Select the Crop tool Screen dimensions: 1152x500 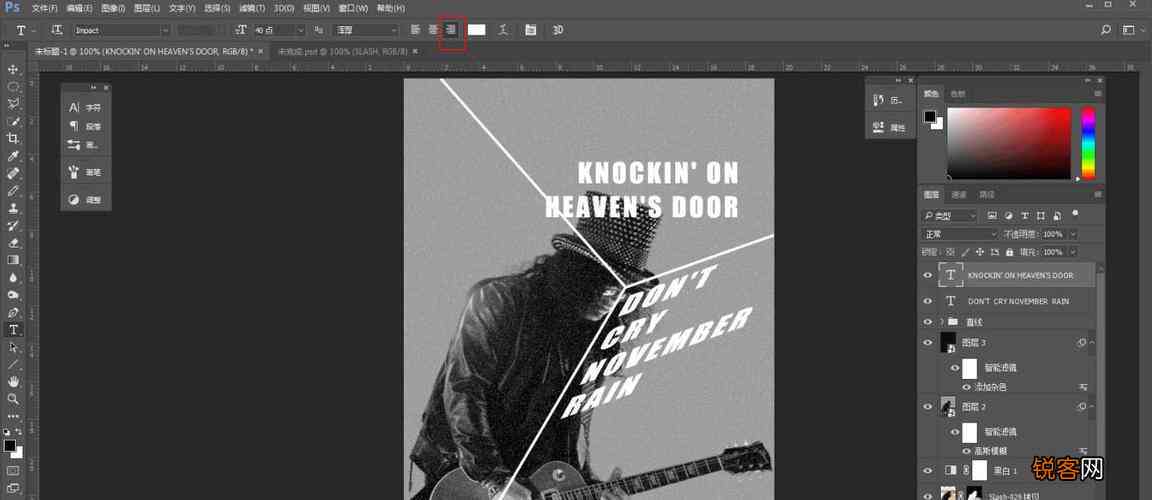coord(12,138)
